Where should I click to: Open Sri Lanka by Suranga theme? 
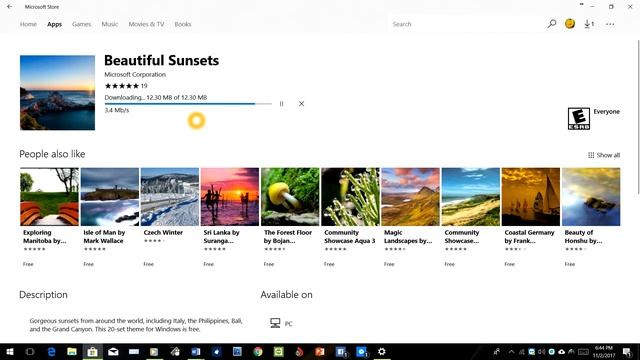230,197
